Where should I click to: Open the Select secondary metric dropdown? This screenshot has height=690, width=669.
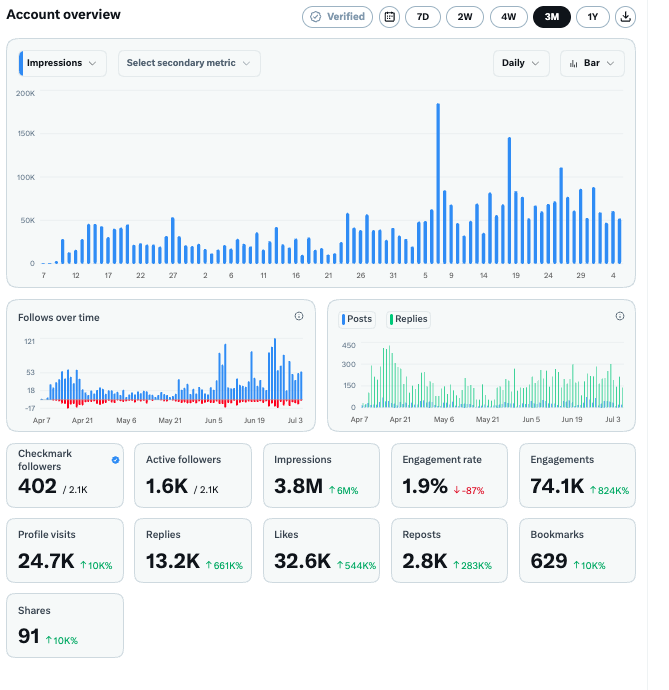point(189,63)
